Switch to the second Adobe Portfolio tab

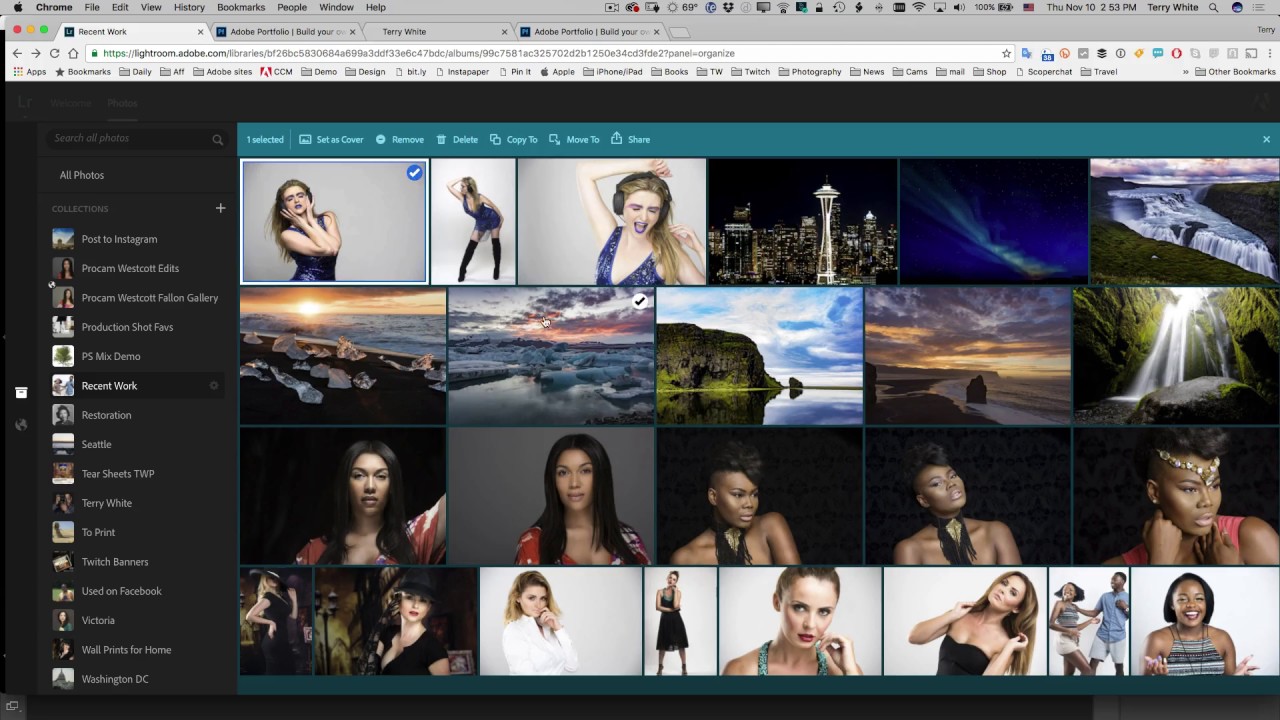click(586, 31)
